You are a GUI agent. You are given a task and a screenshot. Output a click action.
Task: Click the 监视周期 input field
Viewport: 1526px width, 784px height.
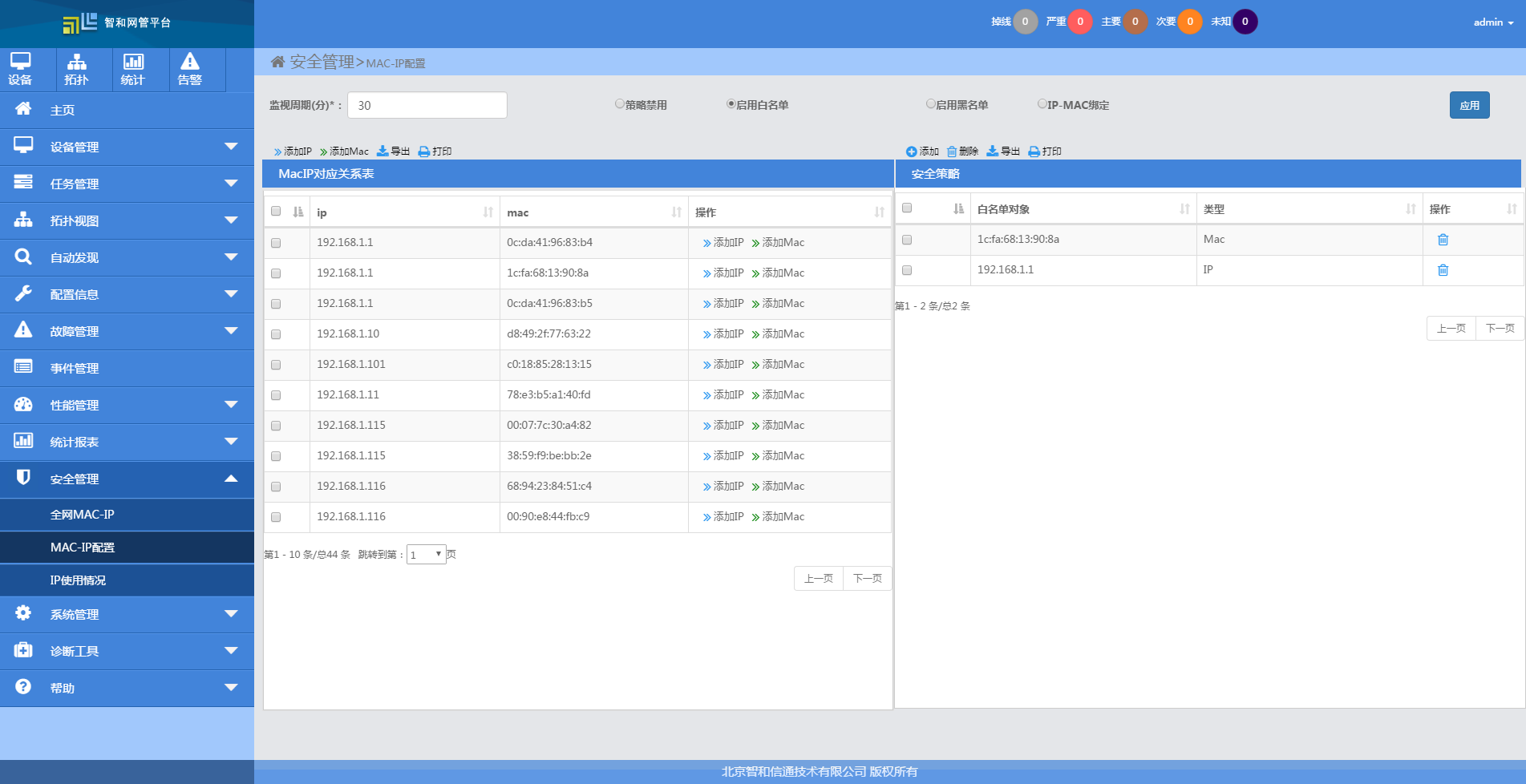coord(427,105)
